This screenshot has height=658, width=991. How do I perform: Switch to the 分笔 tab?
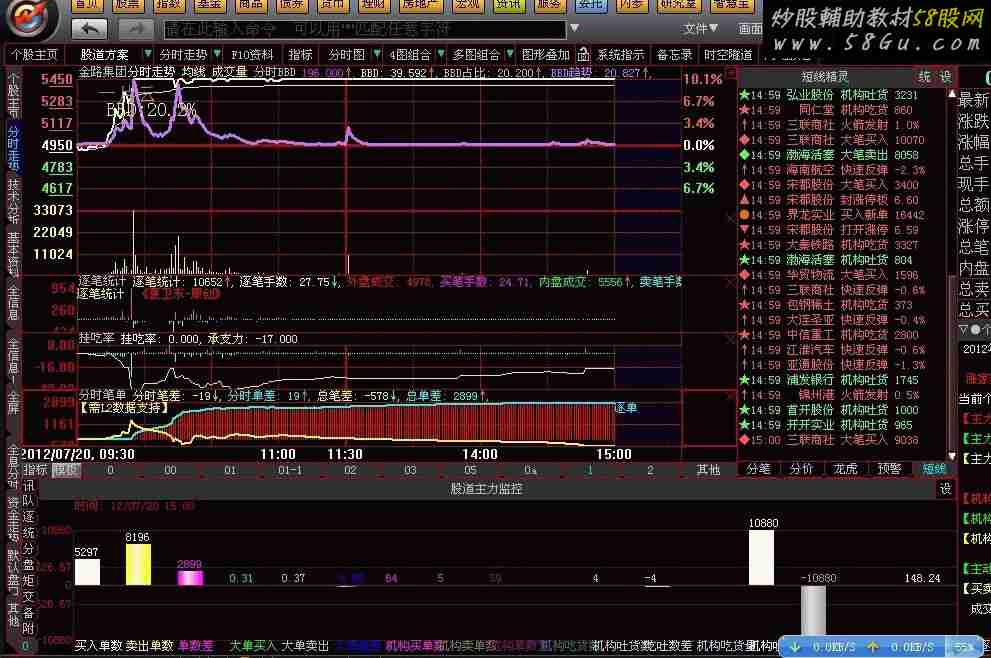point(758,469)
